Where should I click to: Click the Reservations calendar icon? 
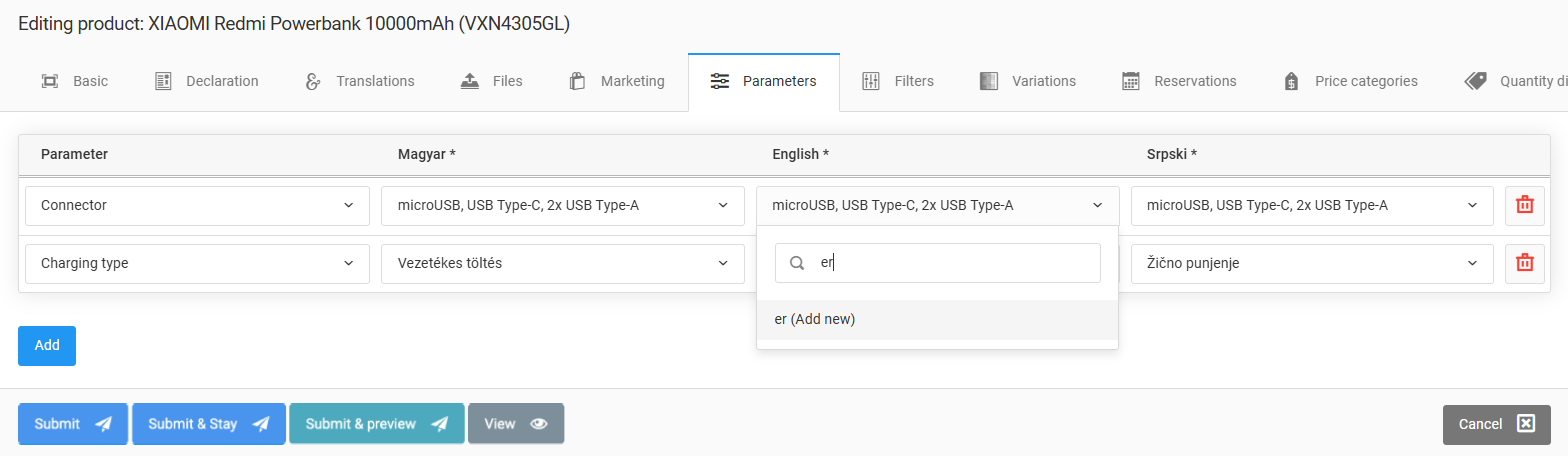click(1131, 81)
